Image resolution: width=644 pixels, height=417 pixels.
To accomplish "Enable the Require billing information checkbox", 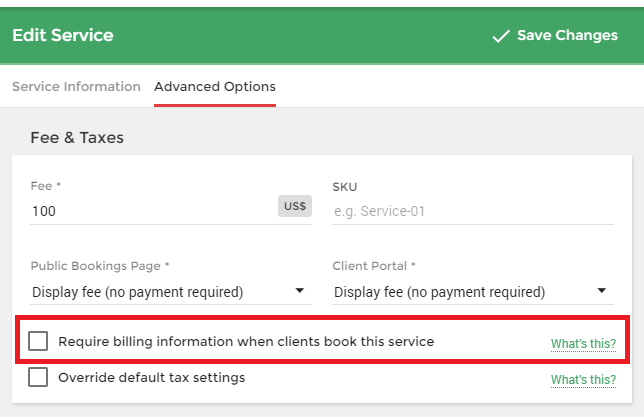I will point(38,341).
